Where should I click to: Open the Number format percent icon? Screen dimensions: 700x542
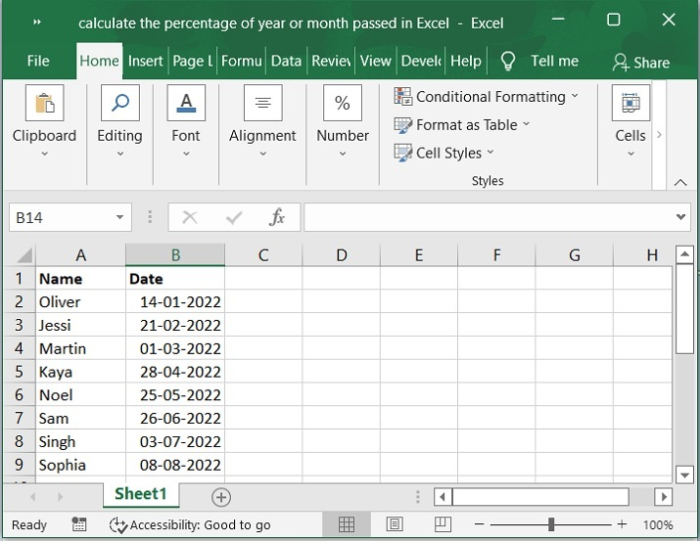pyautogui.click(x=342, y=103)
